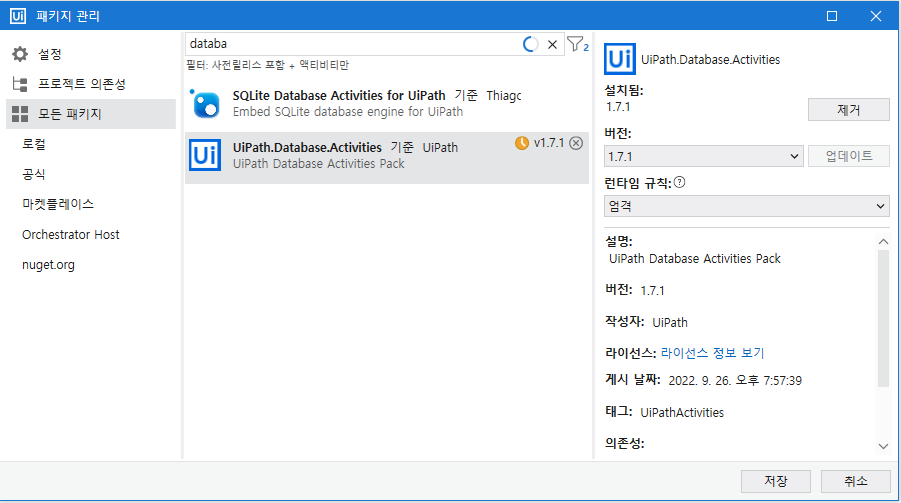Viewport: 901px width, 503px height.
Task: Open the 런타임 규칙 엄격 dropdown
Action: (x=746, y=206)
